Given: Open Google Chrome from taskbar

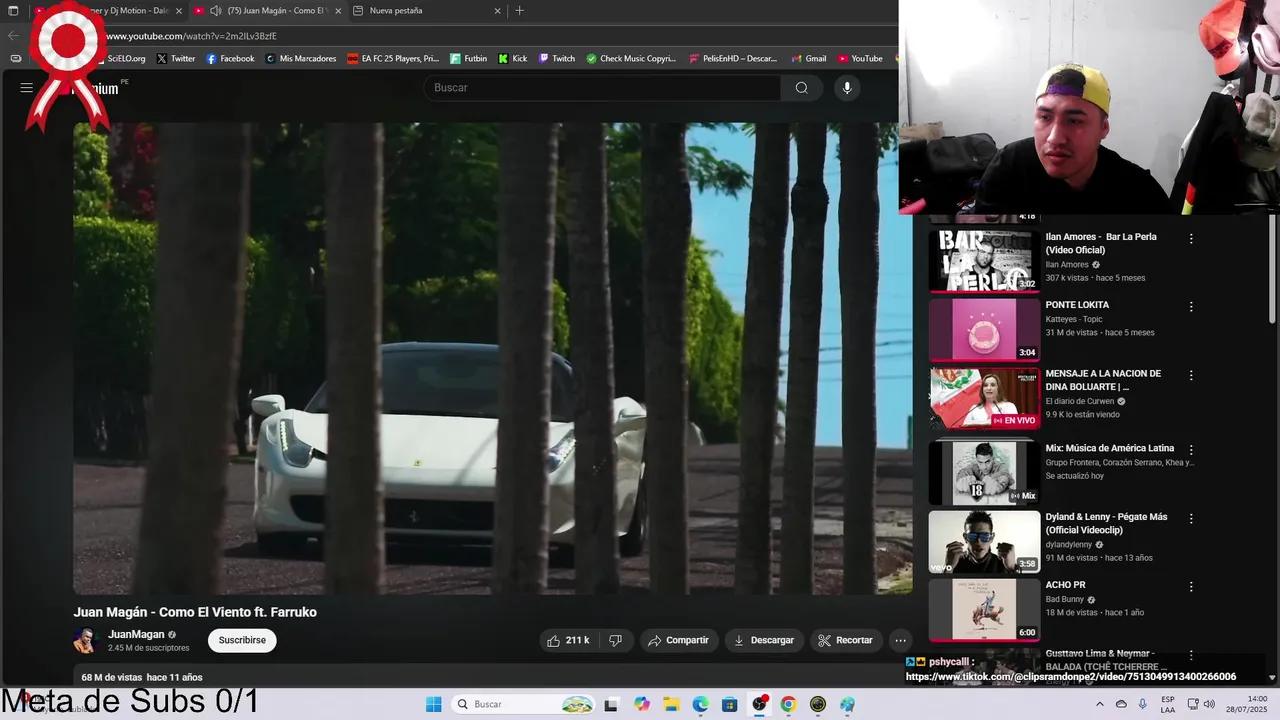Looking at the screenshot, I should [x=788, y=704].
